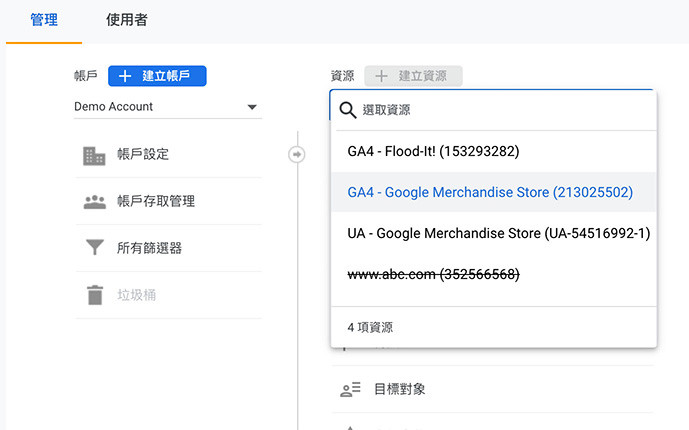689x430 pixels.
Task: Open 目標對象 in property column
Action: coord(400,389)
